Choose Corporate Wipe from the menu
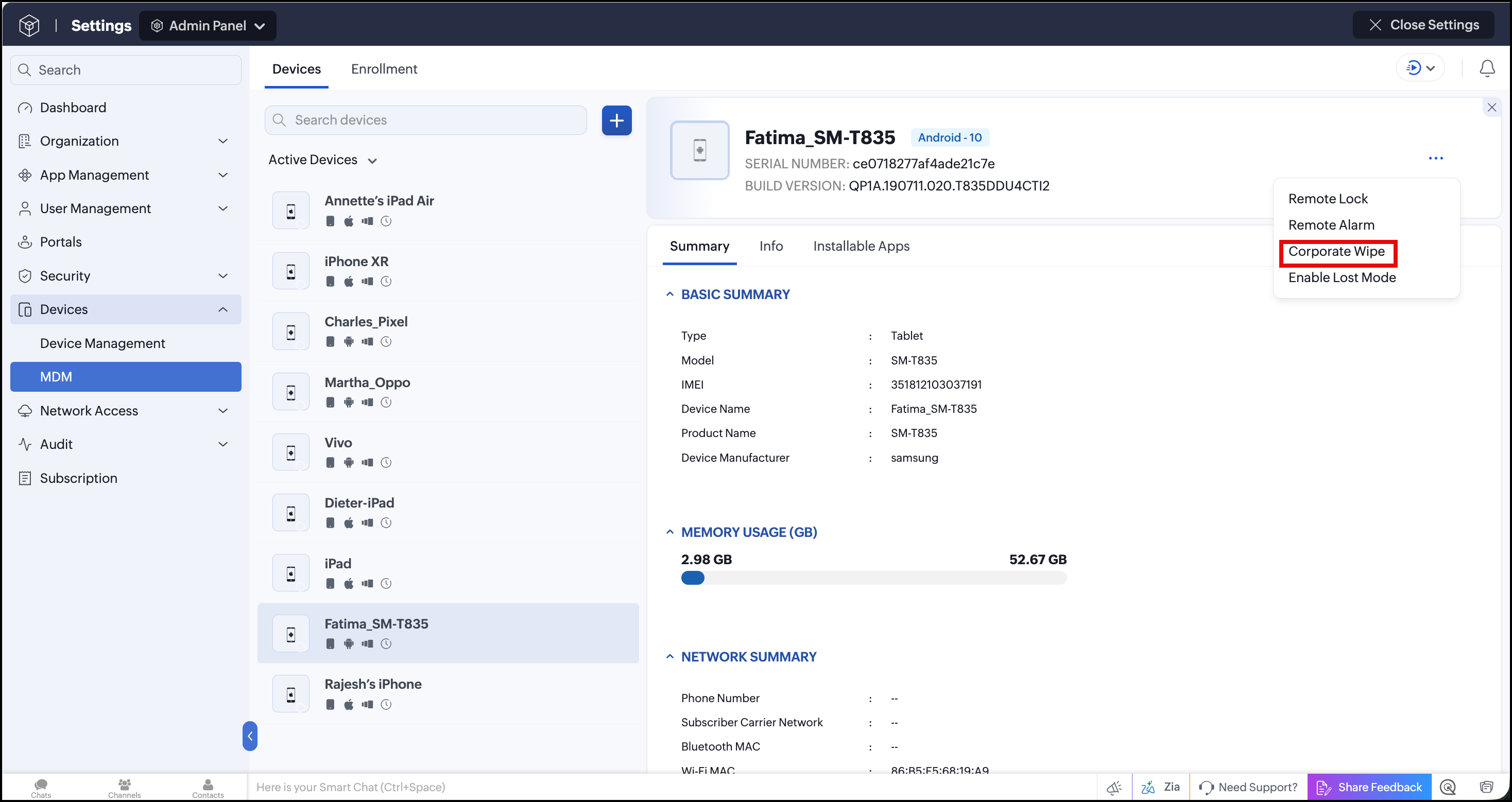The height and width of the screenshot is (802, 1512). pyautogui.click(x=1336, y=252)
